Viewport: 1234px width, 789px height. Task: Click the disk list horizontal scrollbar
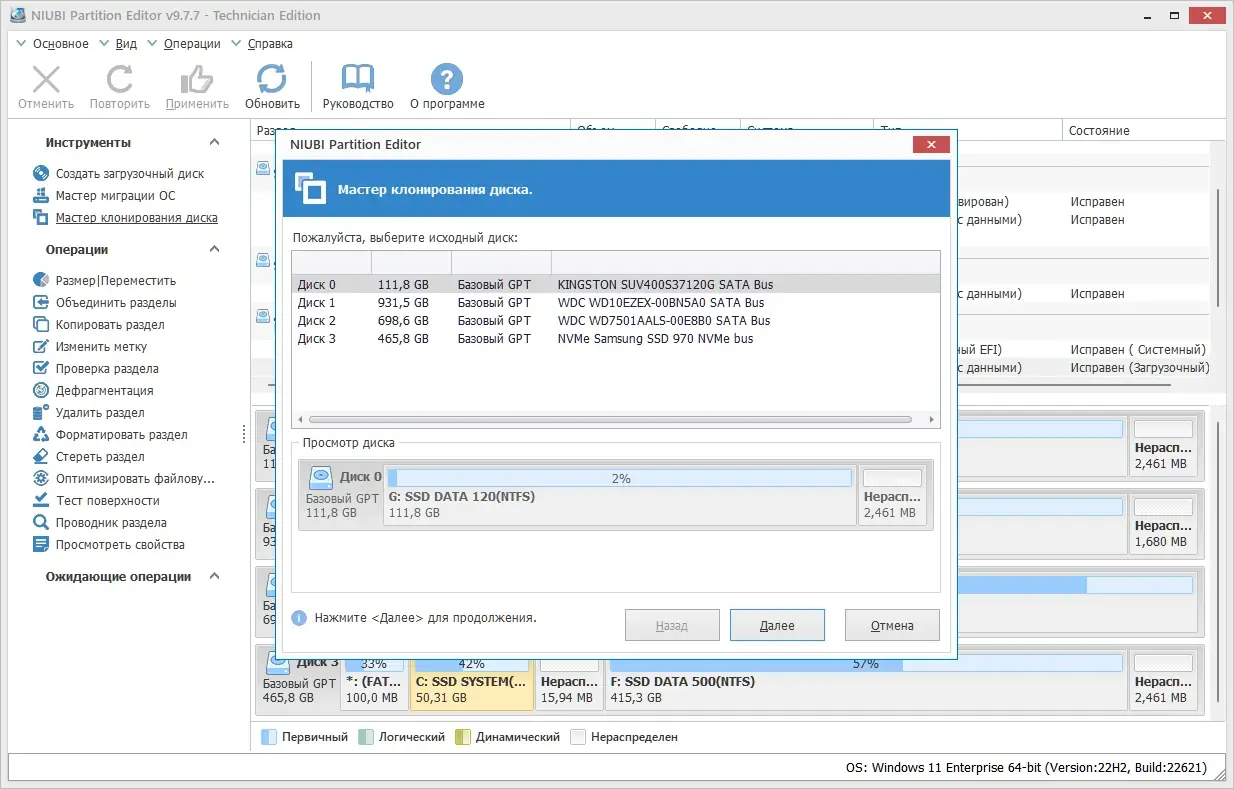pyautogui.click(x=611, y=420)
